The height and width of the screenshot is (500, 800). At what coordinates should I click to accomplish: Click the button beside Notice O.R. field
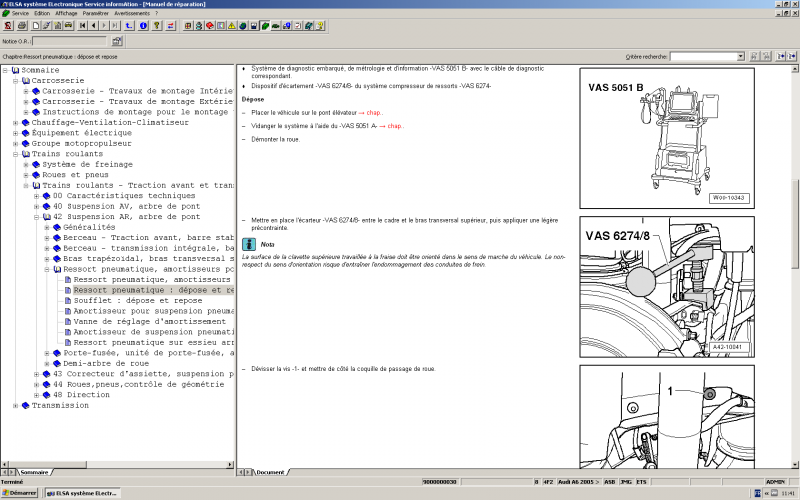point(117,42)
